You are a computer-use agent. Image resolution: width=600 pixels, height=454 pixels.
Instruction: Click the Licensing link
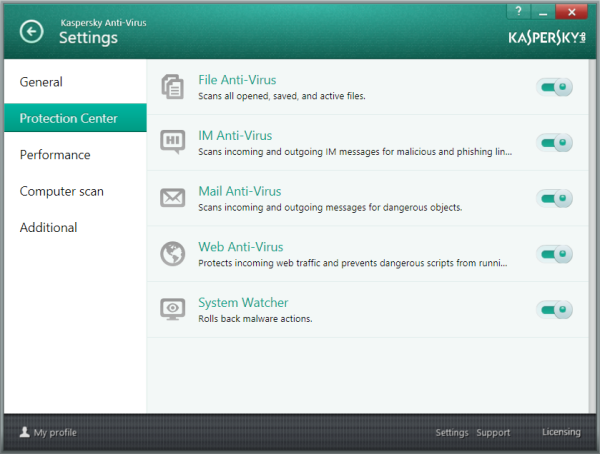[561, 432]
